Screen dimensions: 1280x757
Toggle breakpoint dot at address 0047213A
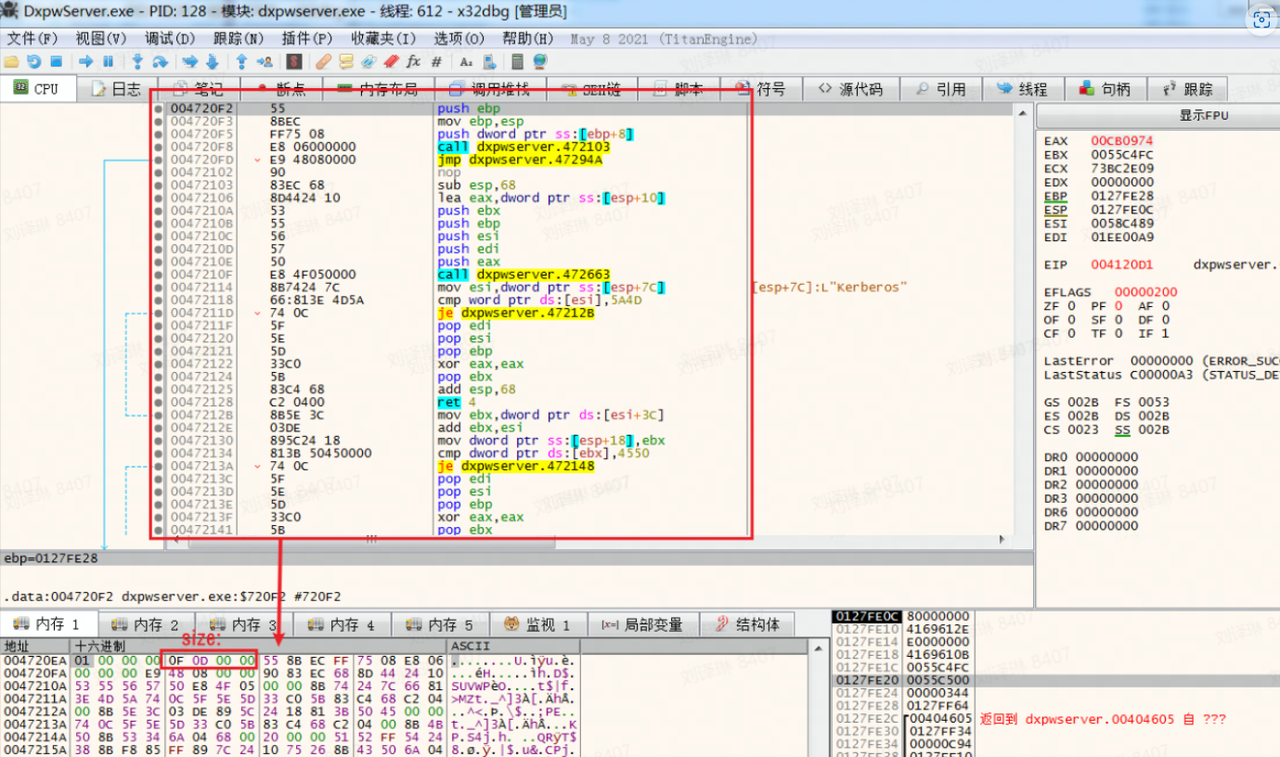point(159,466)
